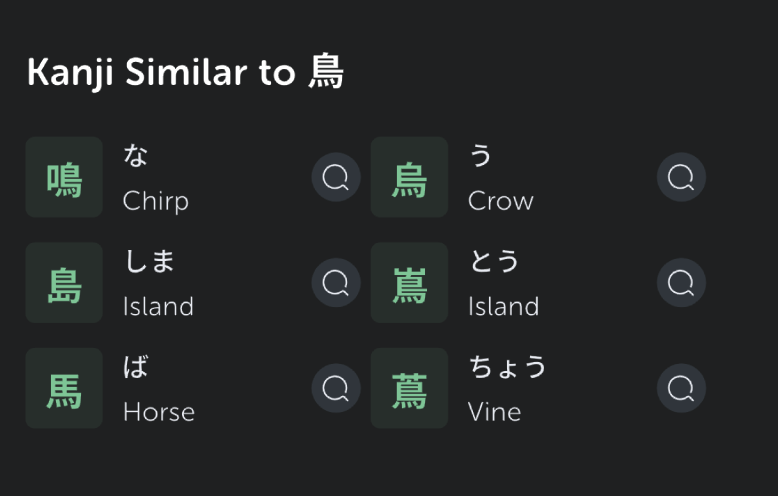
Task: Select the 鳴 kanji tile
Action: tap(64, 178)
